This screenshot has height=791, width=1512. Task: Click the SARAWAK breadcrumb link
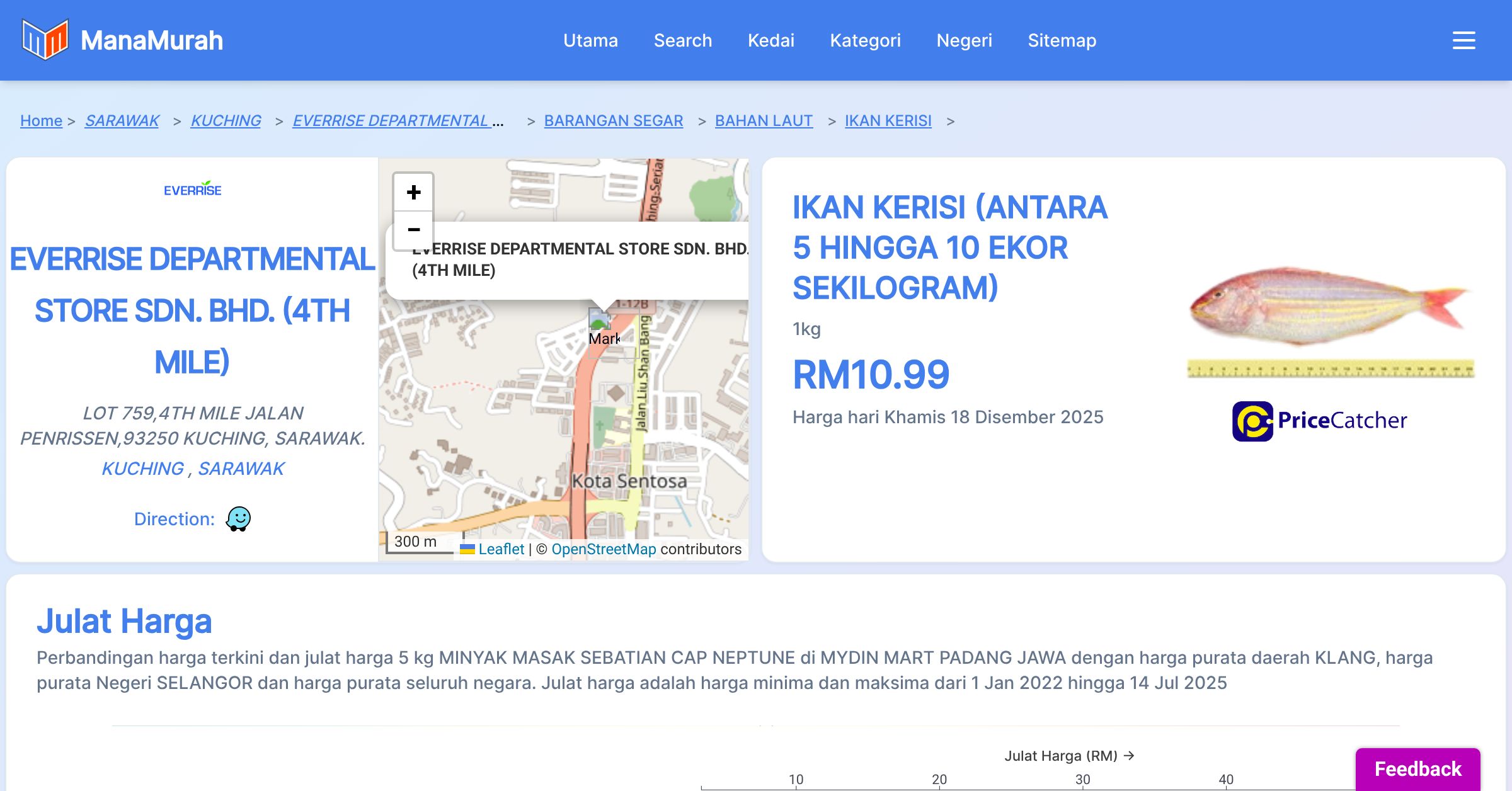[x=122, y=120]
